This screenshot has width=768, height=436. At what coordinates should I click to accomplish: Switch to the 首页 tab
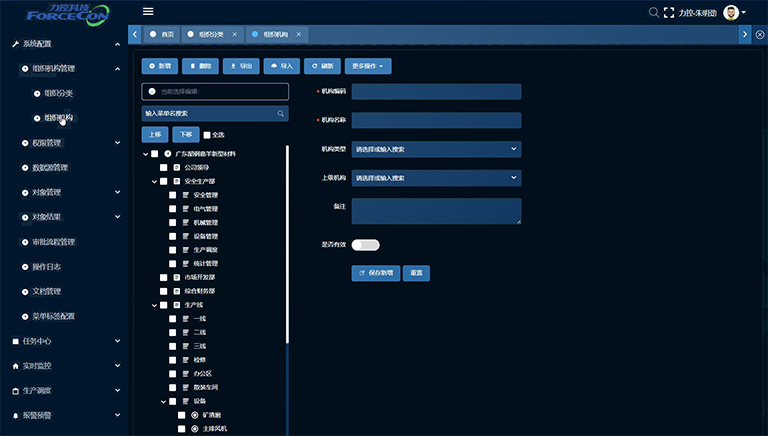[x=161, y=34]
